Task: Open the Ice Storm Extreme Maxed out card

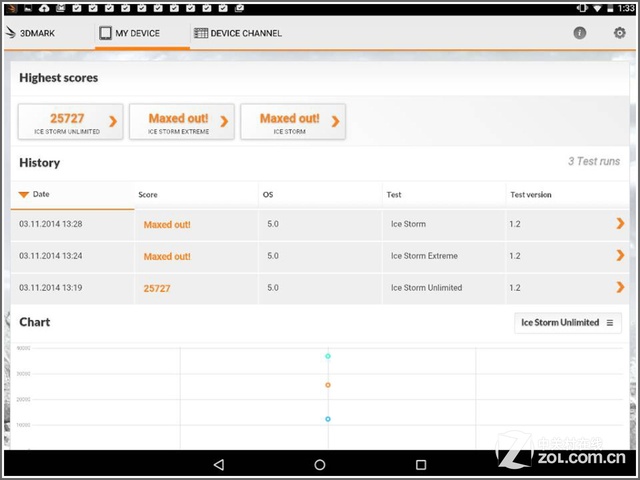Action: [182, 122]
